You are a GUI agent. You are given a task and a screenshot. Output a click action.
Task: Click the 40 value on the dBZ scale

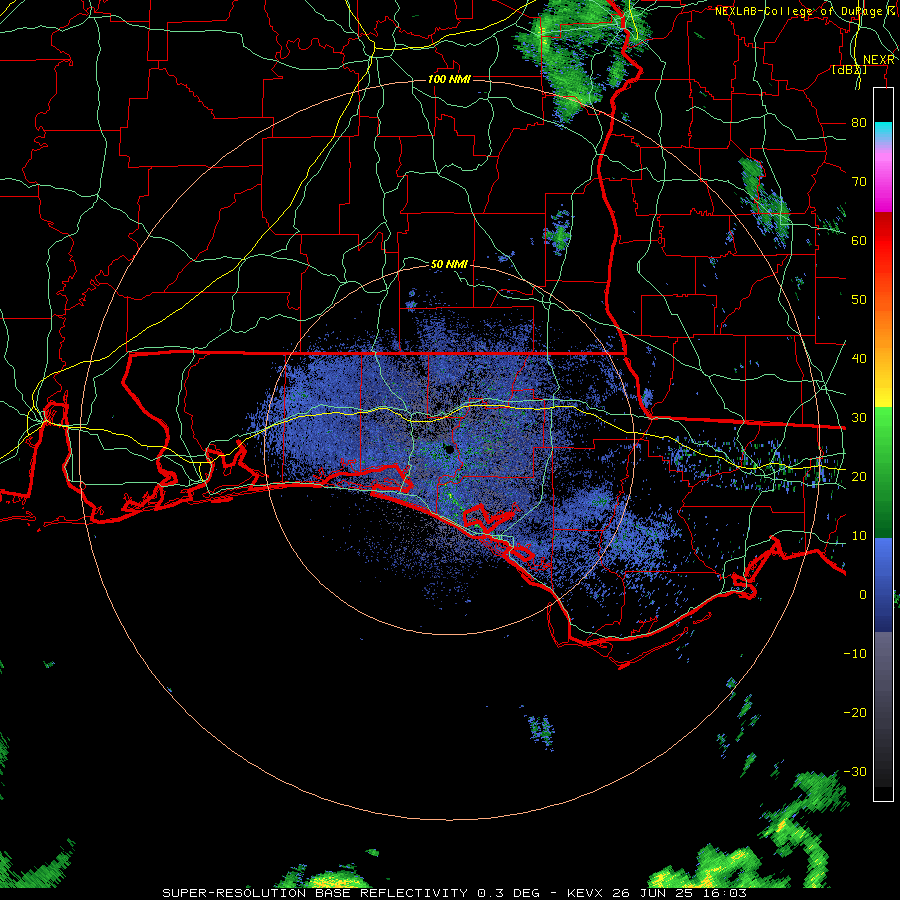click(859, 359)
